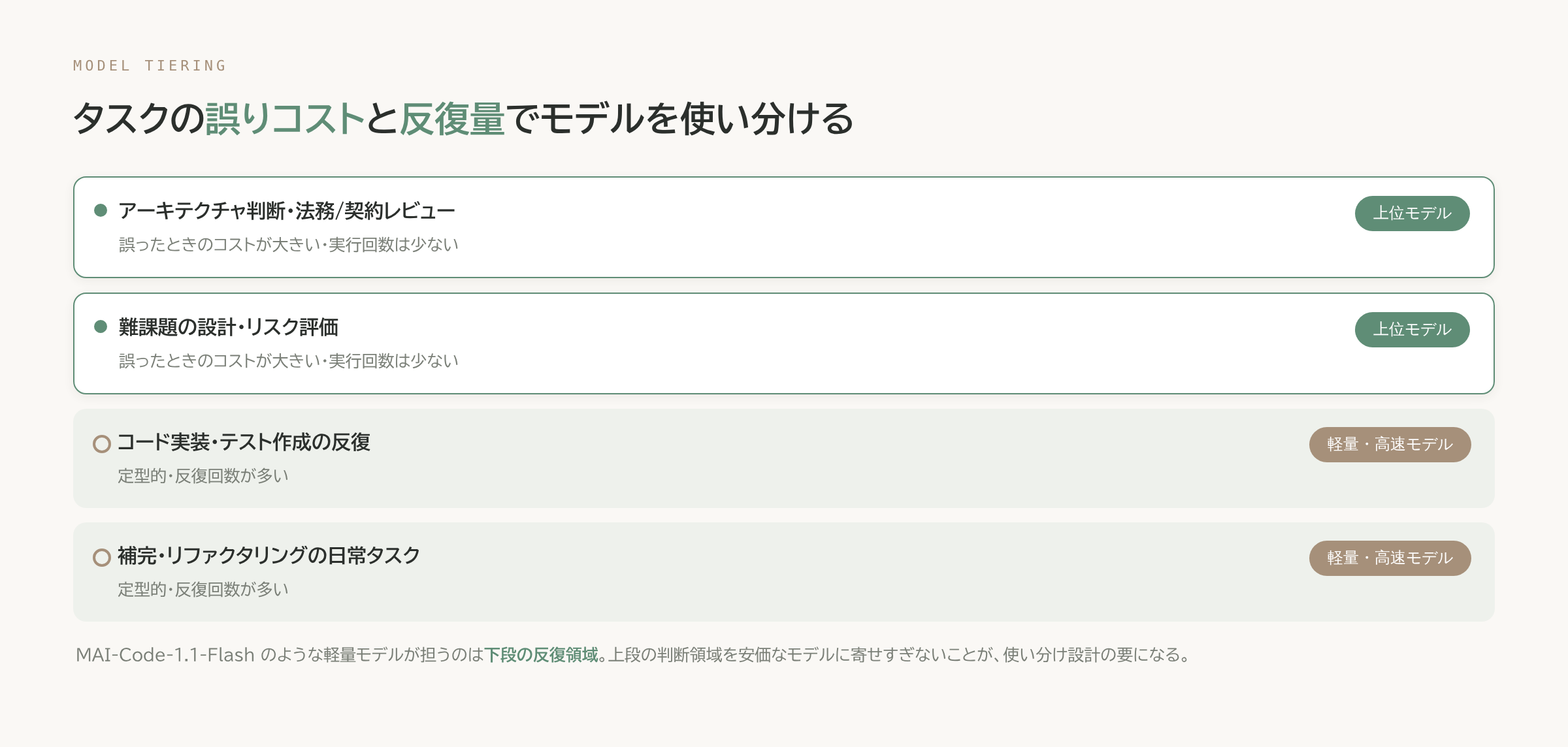
Task: Click 上位モデル badge in the architecture review row
Action: (1412, 214)
